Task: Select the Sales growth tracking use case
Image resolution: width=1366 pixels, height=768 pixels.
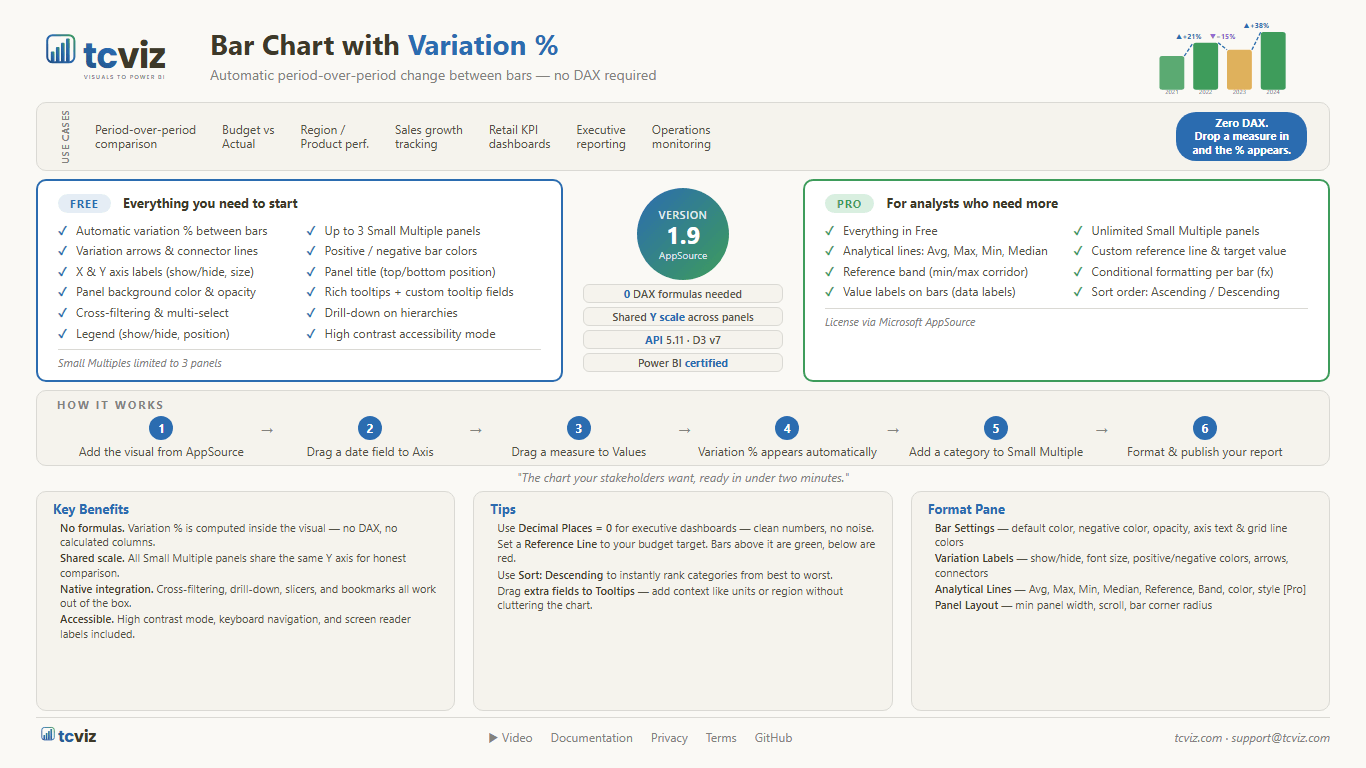Action: pyautogui.click(x=428, y=137)
